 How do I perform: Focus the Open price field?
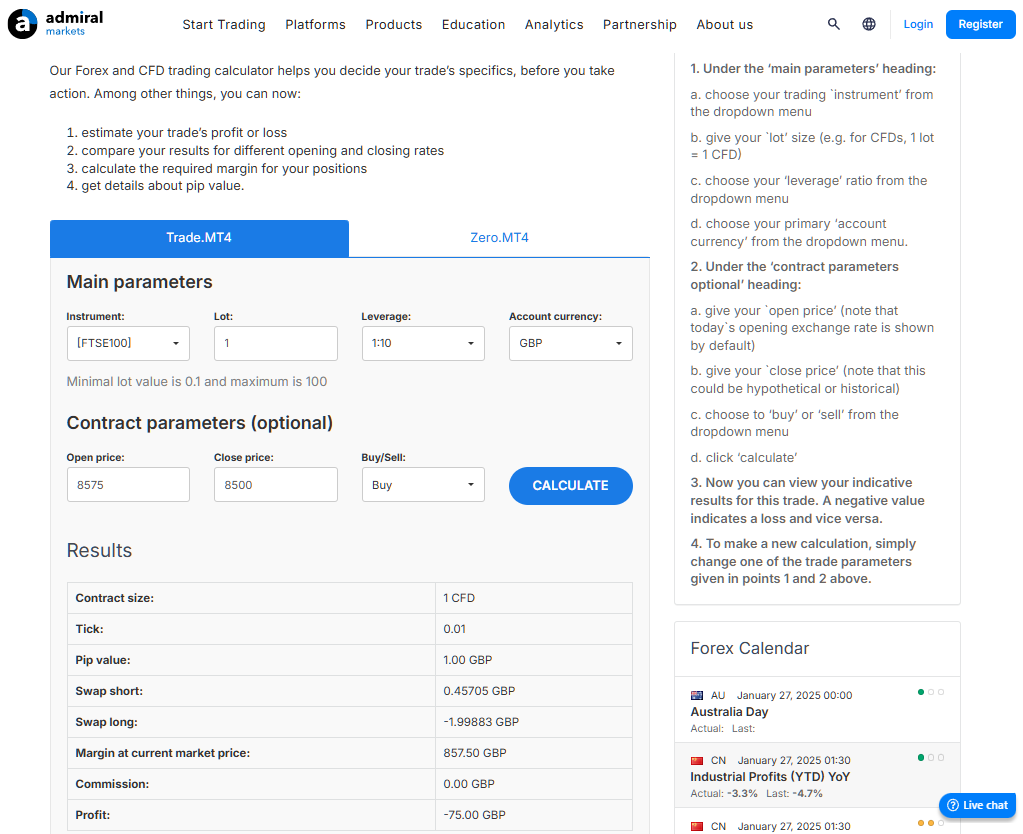[x=128, y=484]
